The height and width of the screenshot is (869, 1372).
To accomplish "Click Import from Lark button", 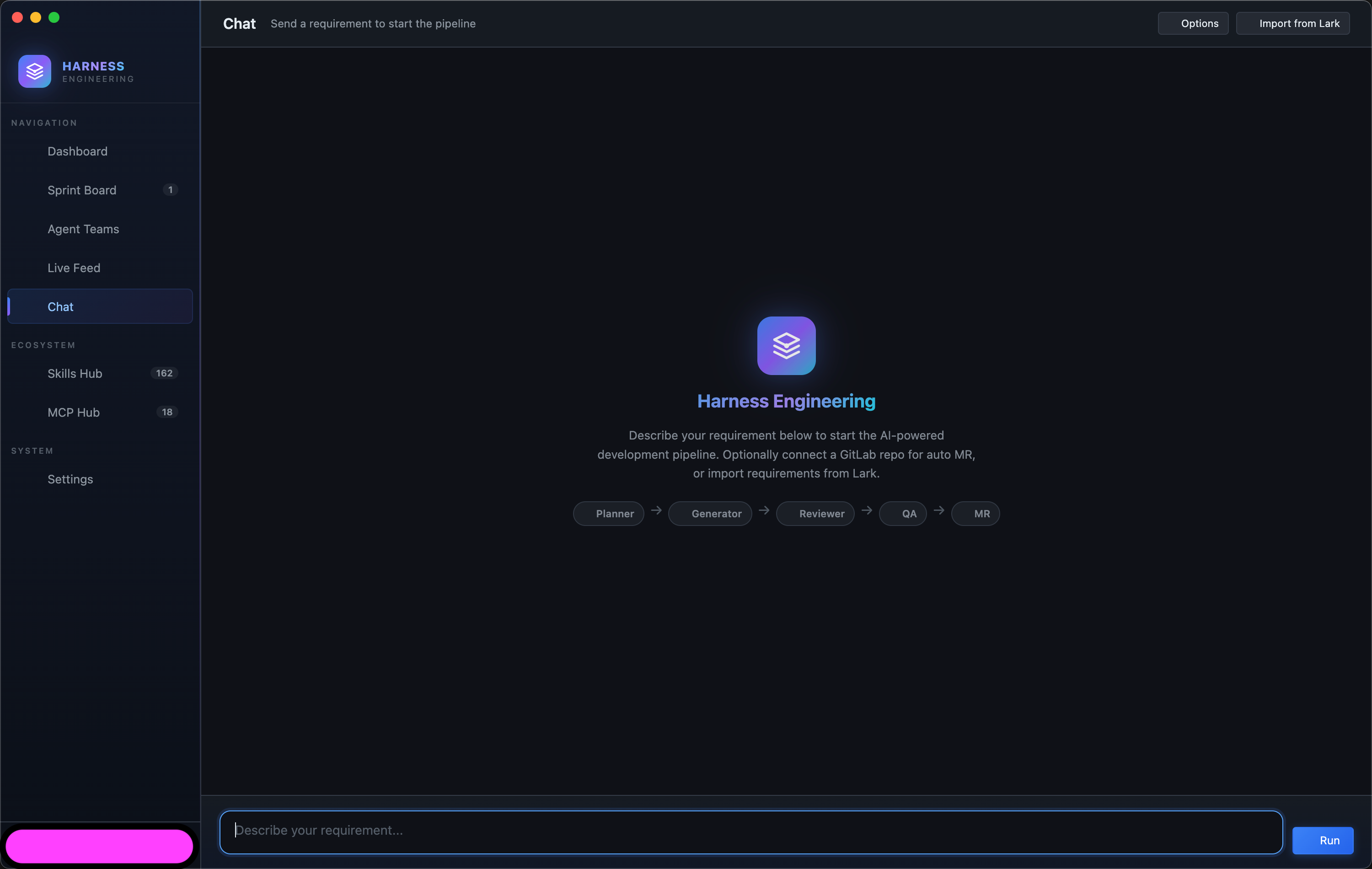I will [x=1293, y=23].
